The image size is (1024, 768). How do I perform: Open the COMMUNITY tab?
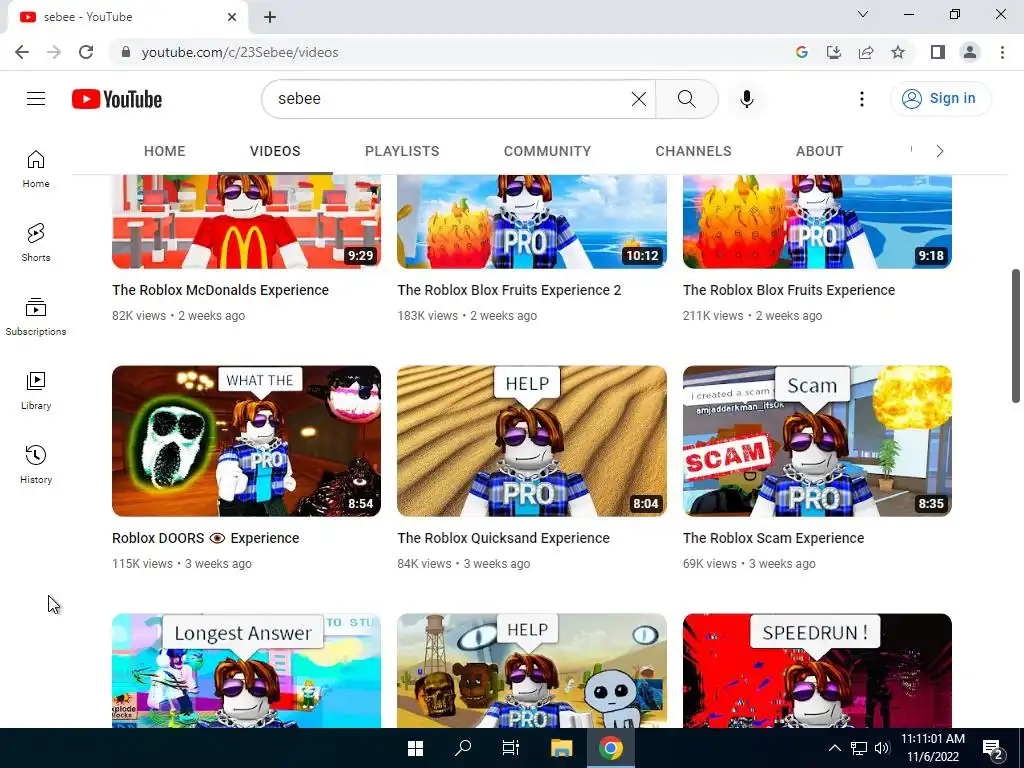(x=547, y=151)
